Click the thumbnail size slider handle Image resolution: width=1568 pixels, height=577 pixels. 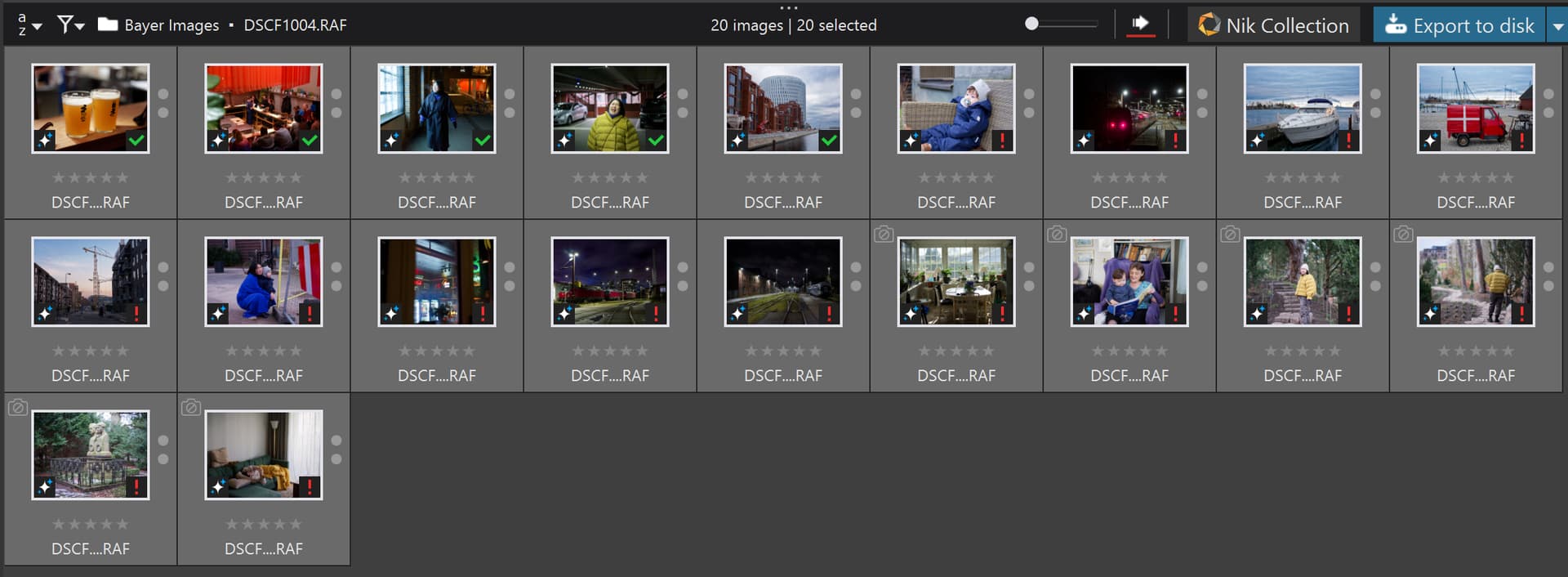1031,24
